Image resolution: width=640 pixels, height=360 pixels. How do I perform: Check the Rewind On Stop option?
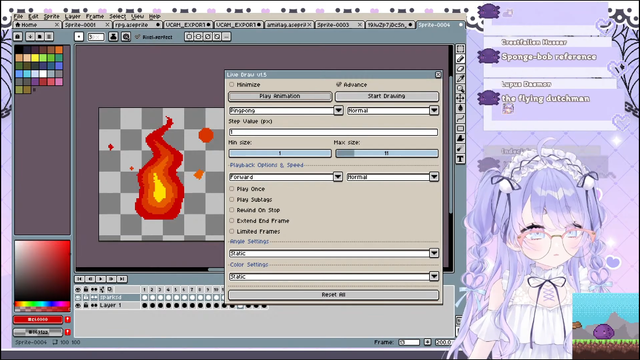tap(231, 210)
